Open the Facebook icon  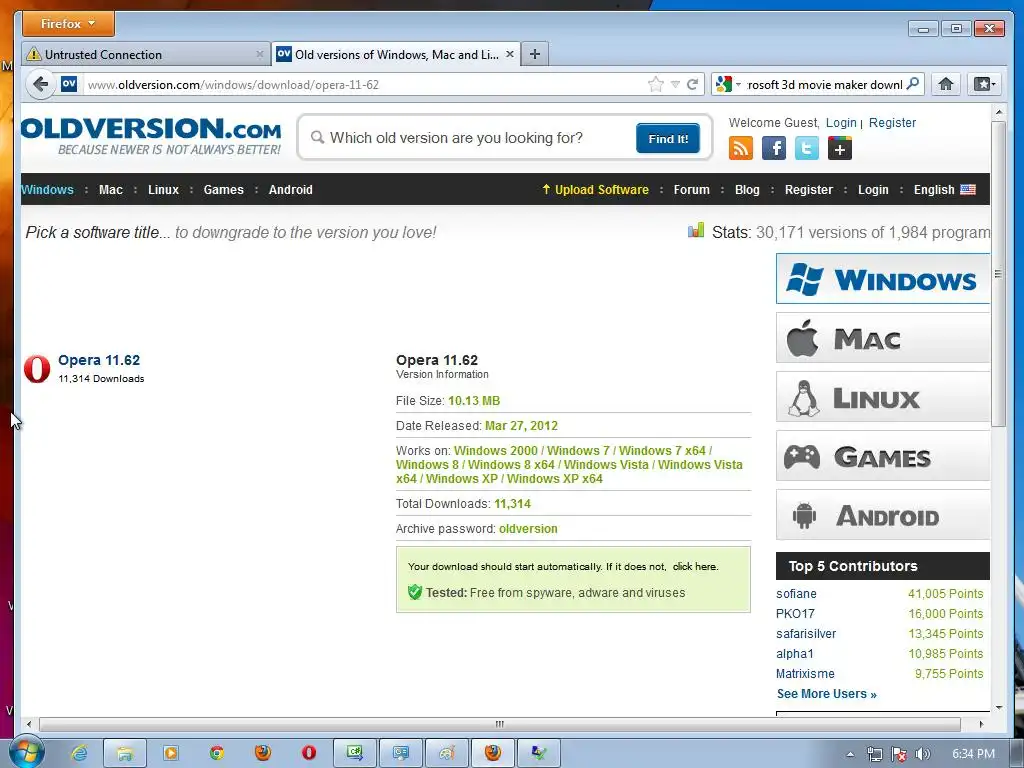coord(774,149)
